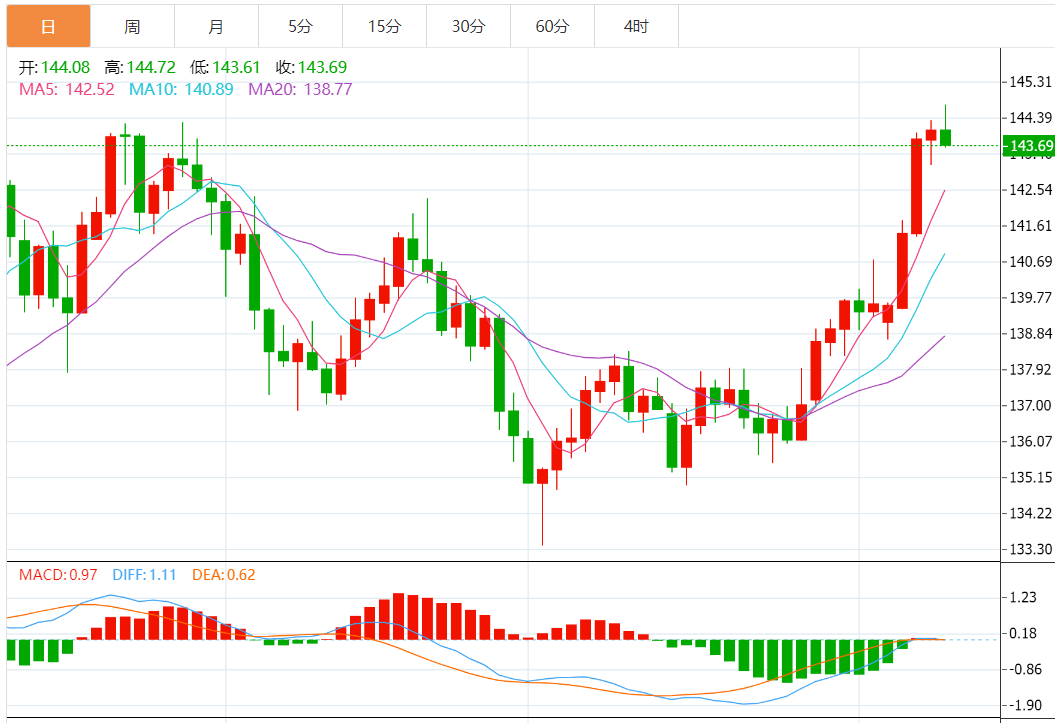The width and height of the screenshot is (1055, 723).
Task: Click the 134.22 price axis label
Action: pyautogui.click(x=1031, y=513)
